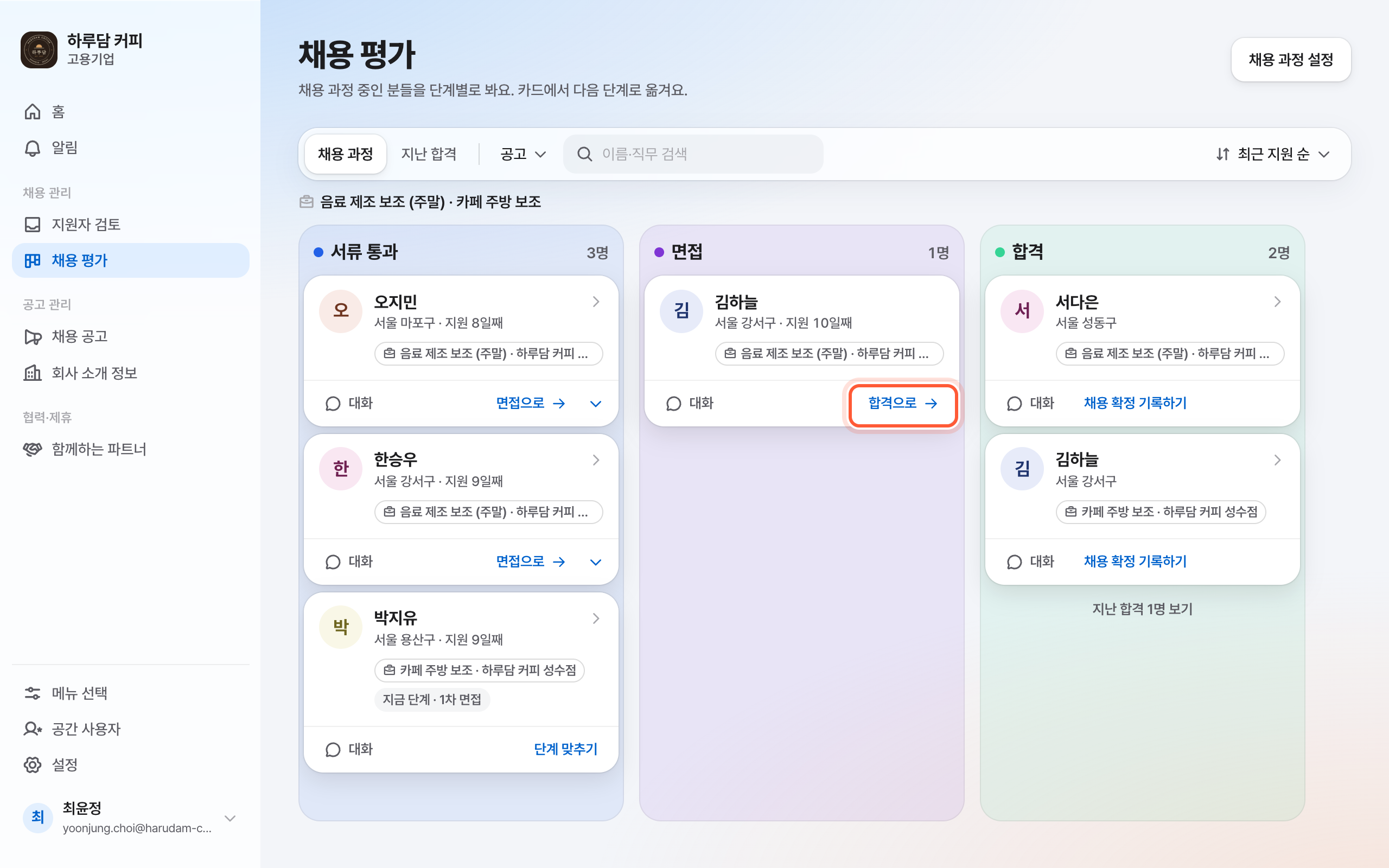Click 단계 맞추기 on 박지유 card
This screenshot has height=868, width=1389.
565,749
